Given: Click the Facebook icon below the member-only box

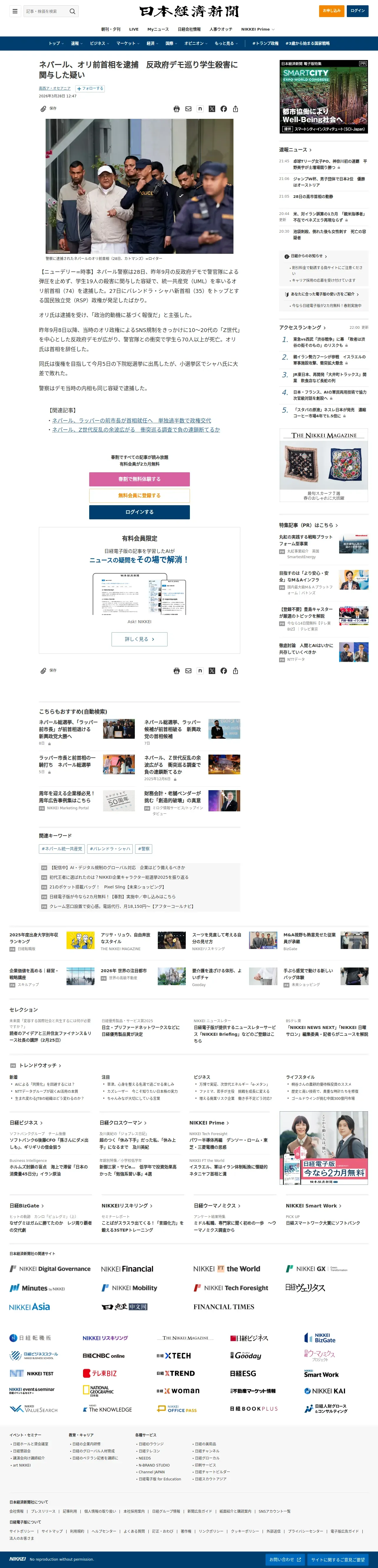Looking at the screenshot, I should pos(224,671).
